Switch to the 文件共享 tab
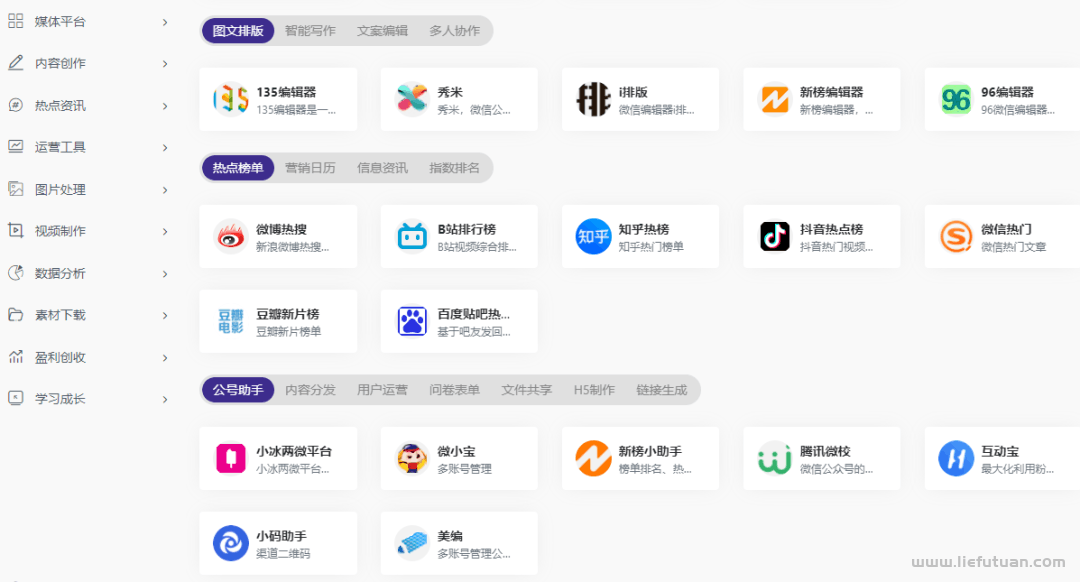This screenshot has width=1080, height=582. (526, 389)
